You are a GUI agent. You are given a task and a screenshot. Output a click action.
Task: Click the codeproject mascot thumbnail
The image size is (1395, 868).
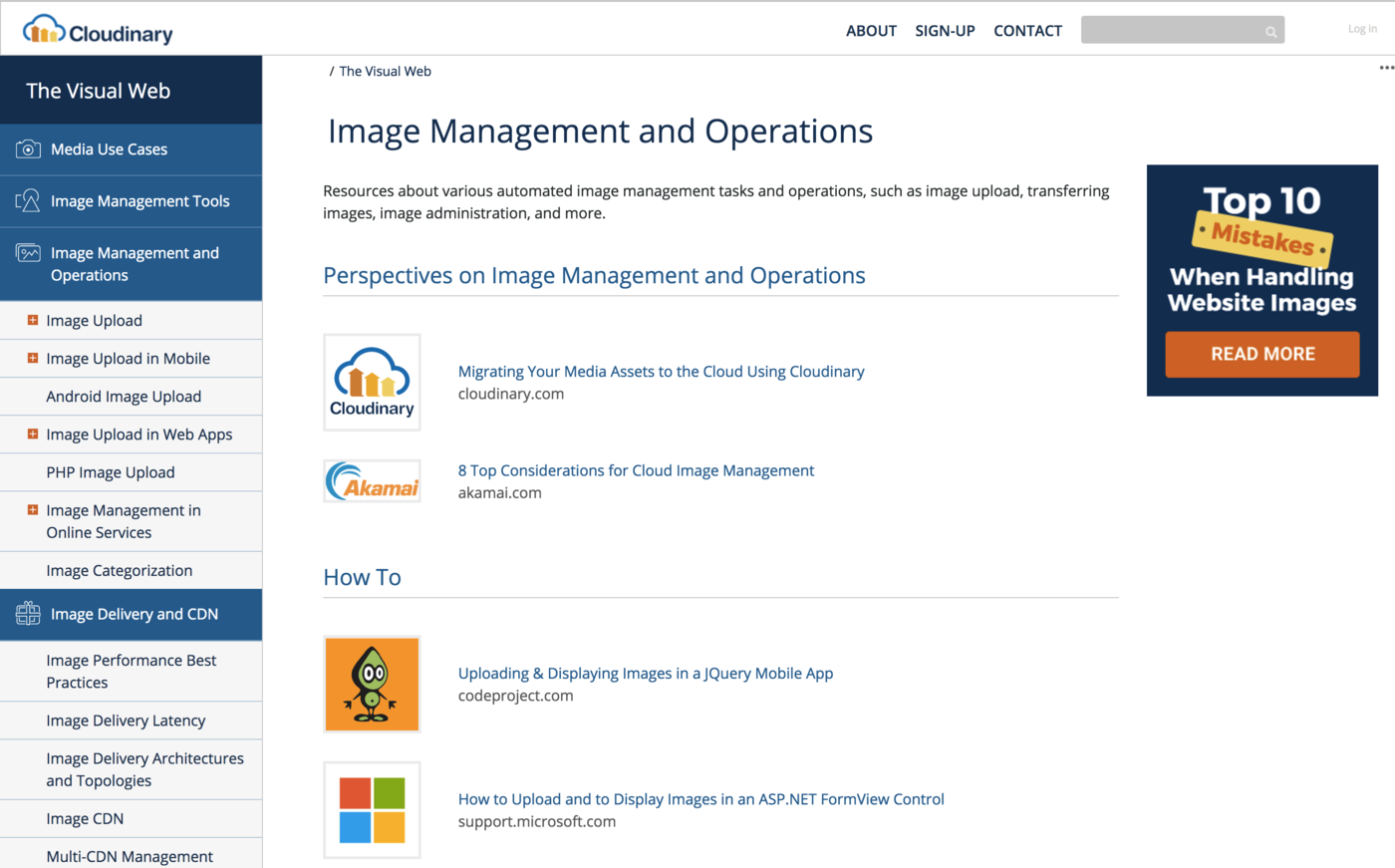(372, 684)
